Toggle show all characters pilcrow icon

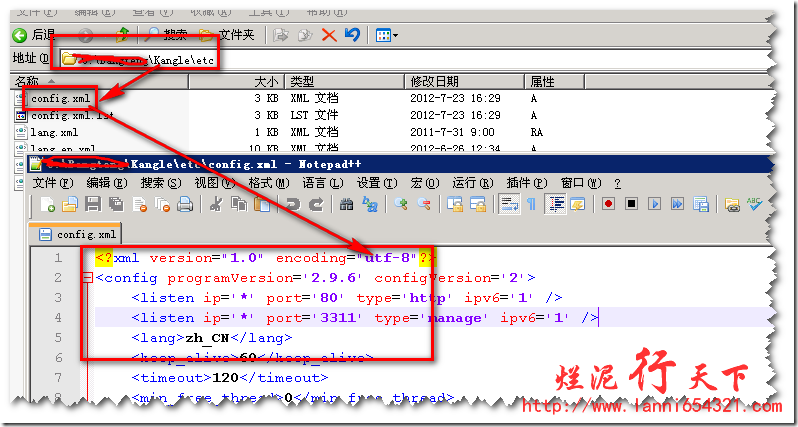tap(531, 205)
